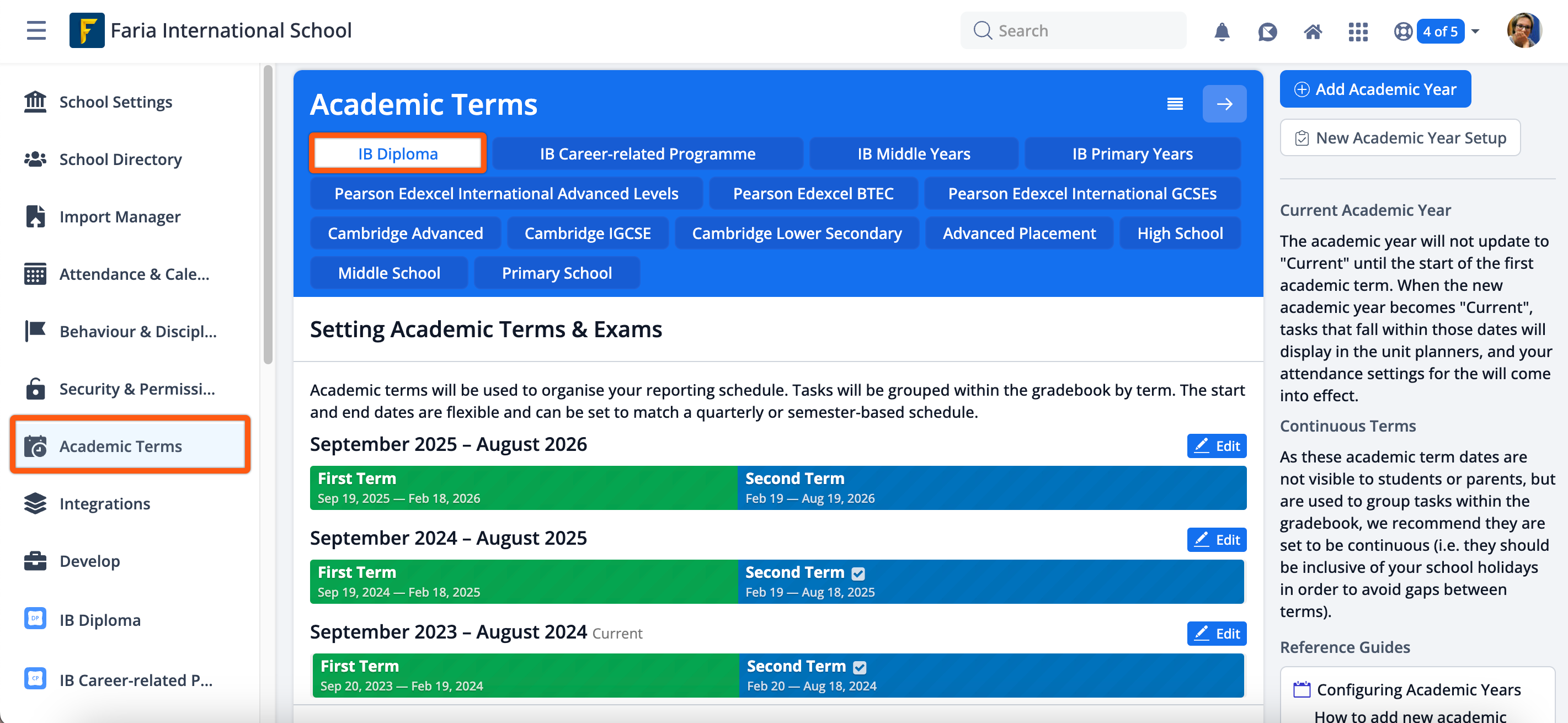
Task: Click the help lifebuoy icon
Action: (1403, 31)
